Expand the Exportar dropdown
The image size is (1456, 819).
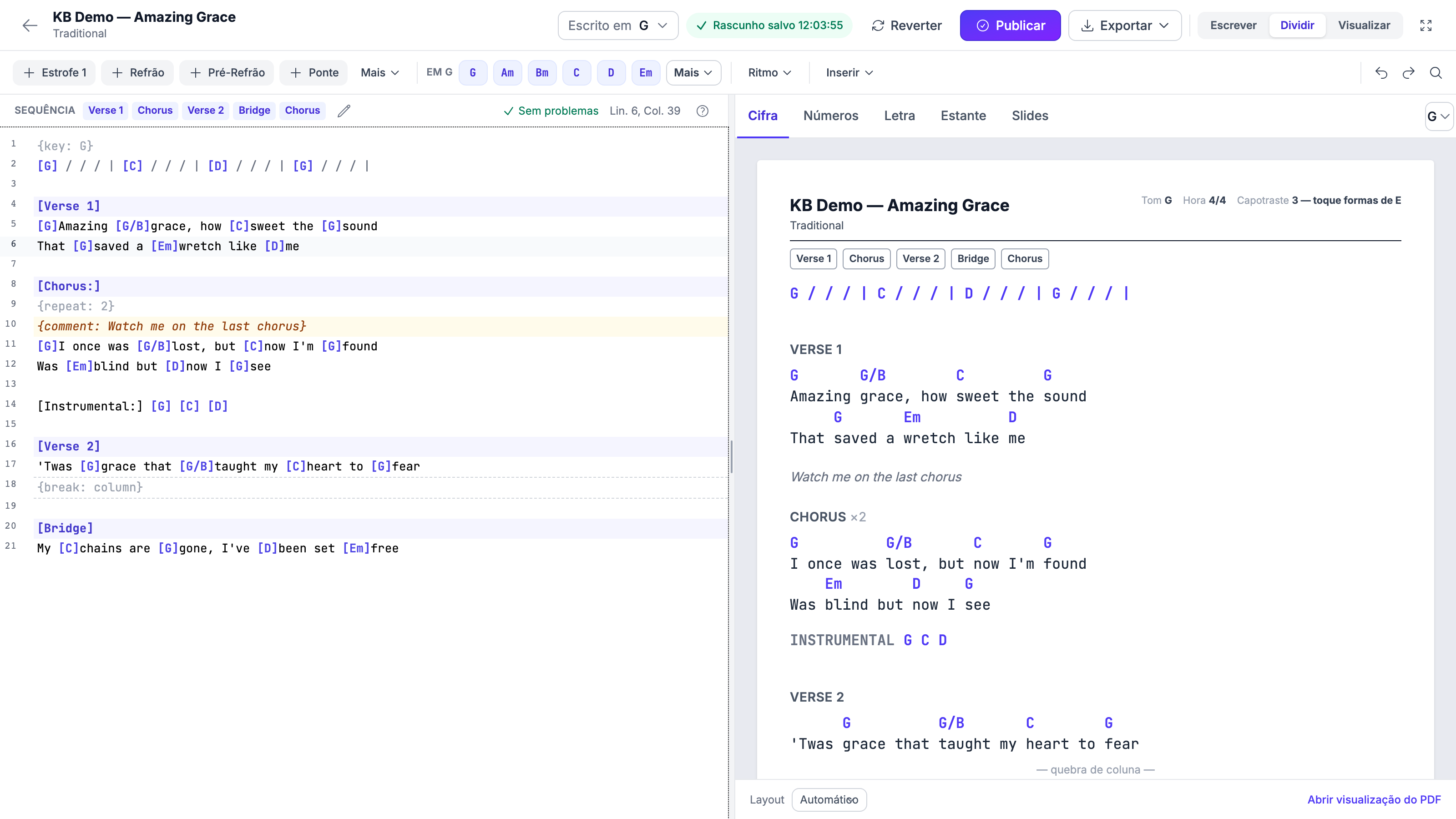[1124, 25]
